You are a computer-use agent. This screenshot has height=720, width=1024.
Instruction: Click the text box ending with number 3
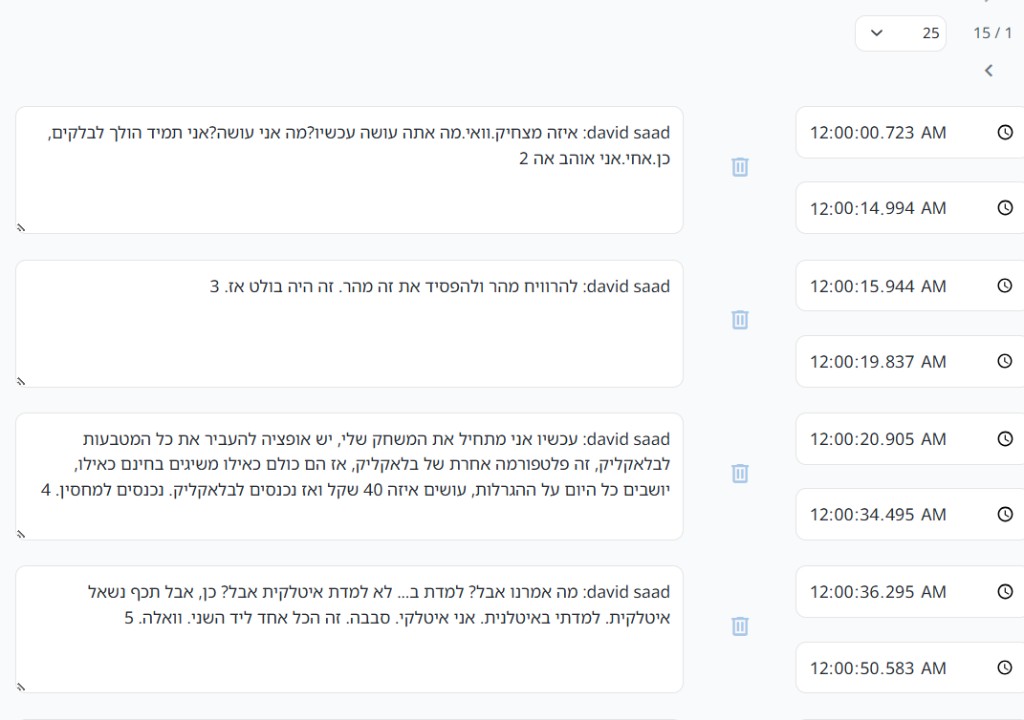tap(349, 323)
